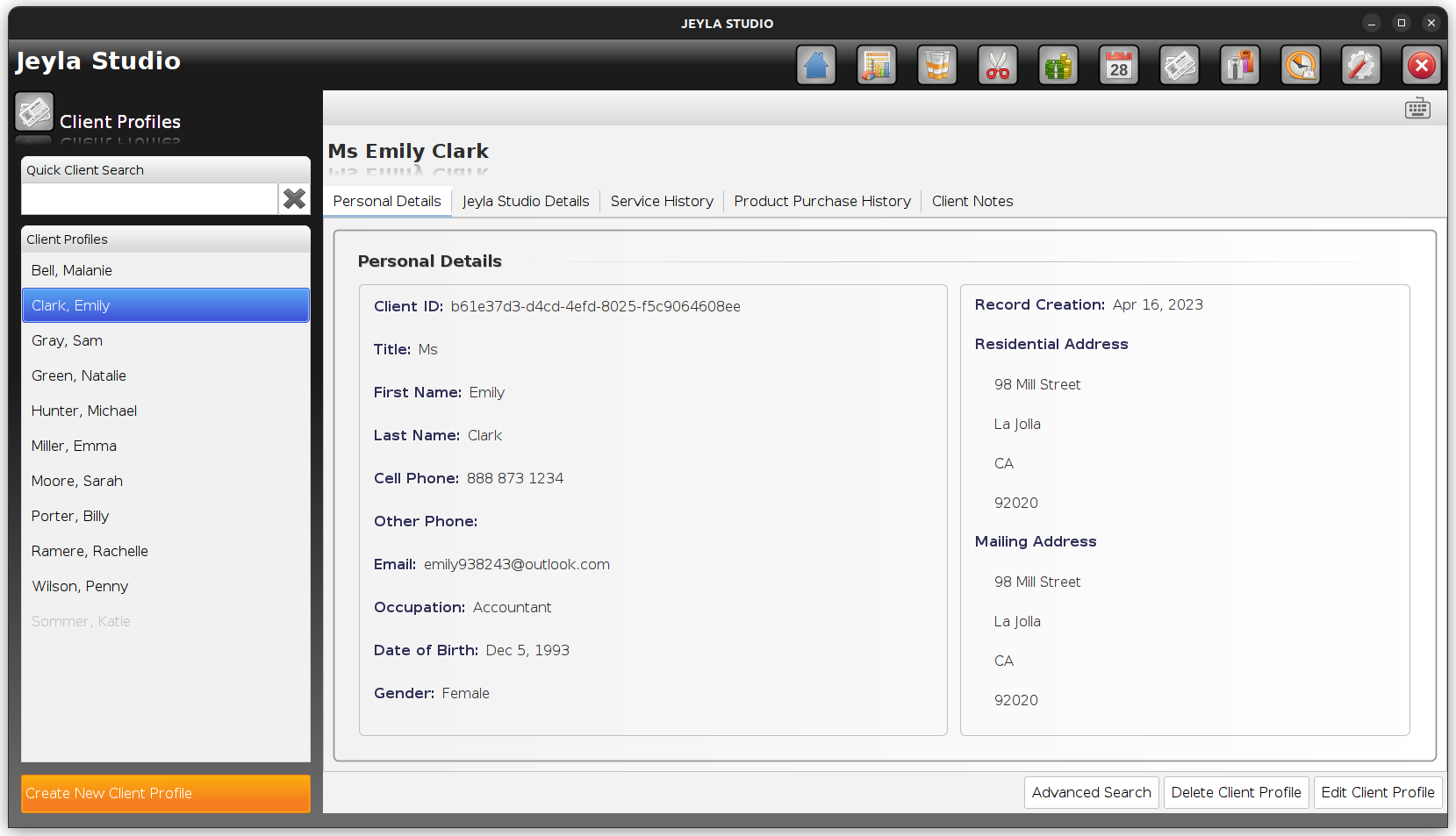Click cell phone 888 873 1234

pos(515,478)
